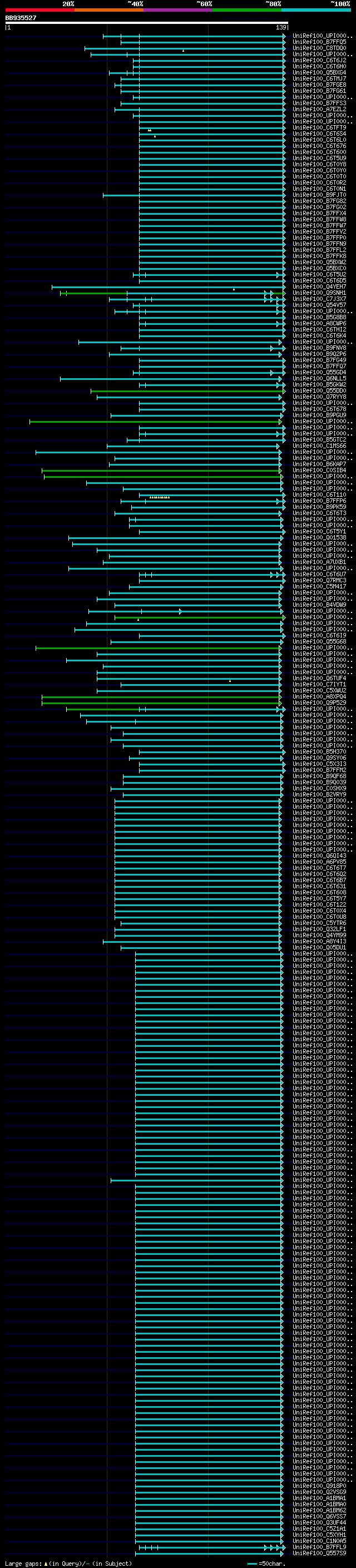356x1568 pixels.
Task: Select hit UniRef100_B7FG82
Action: coord(319,201)
